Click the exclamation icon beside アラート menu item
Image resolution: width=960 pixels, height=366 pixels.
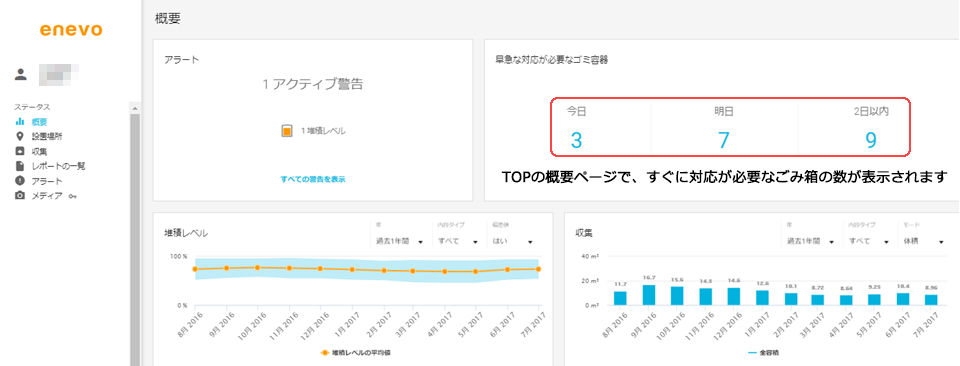coord(20,181)
